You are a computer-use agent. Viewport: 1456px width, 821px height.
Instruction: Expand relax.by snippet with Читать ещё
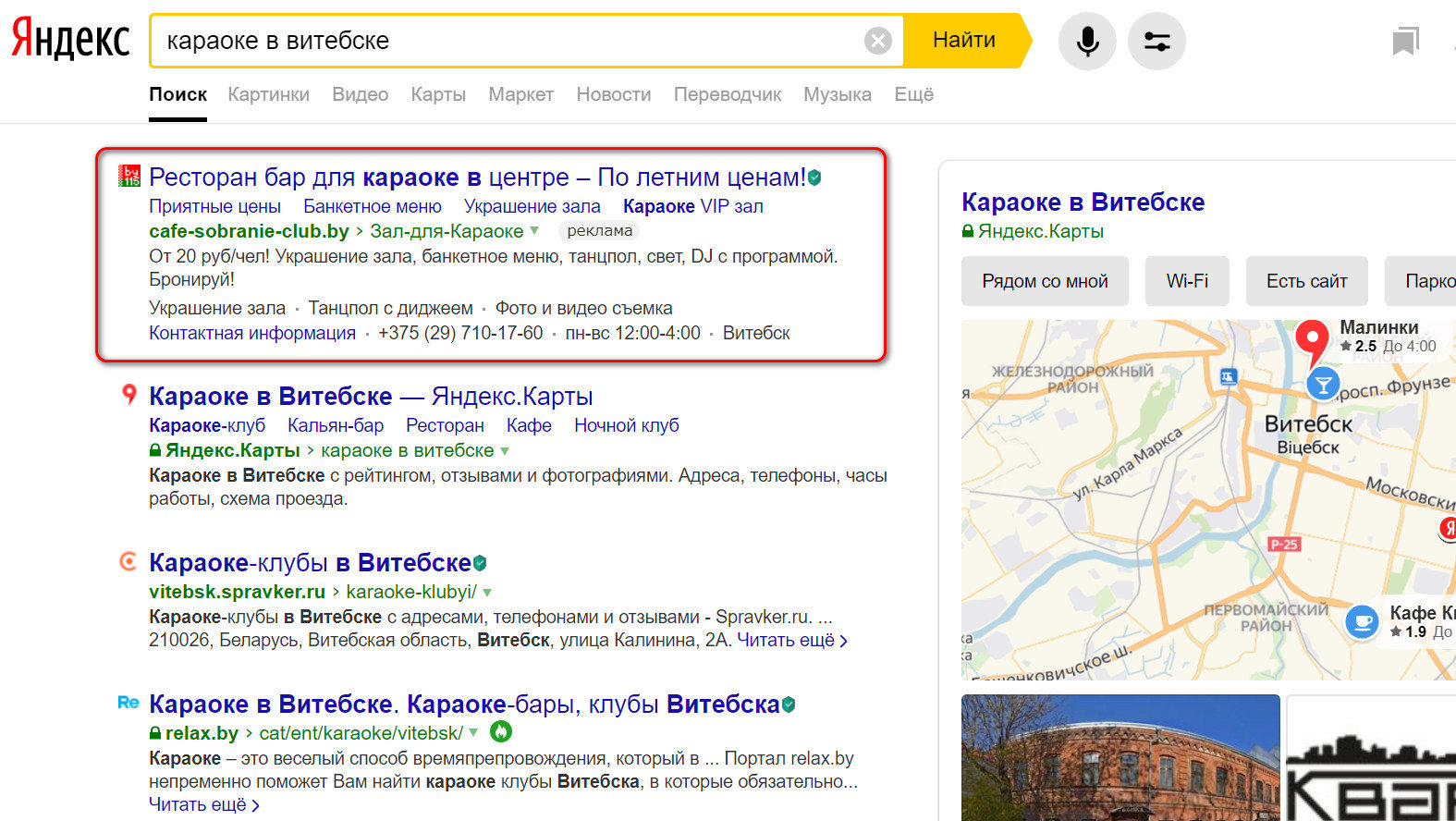pos(204,804)
